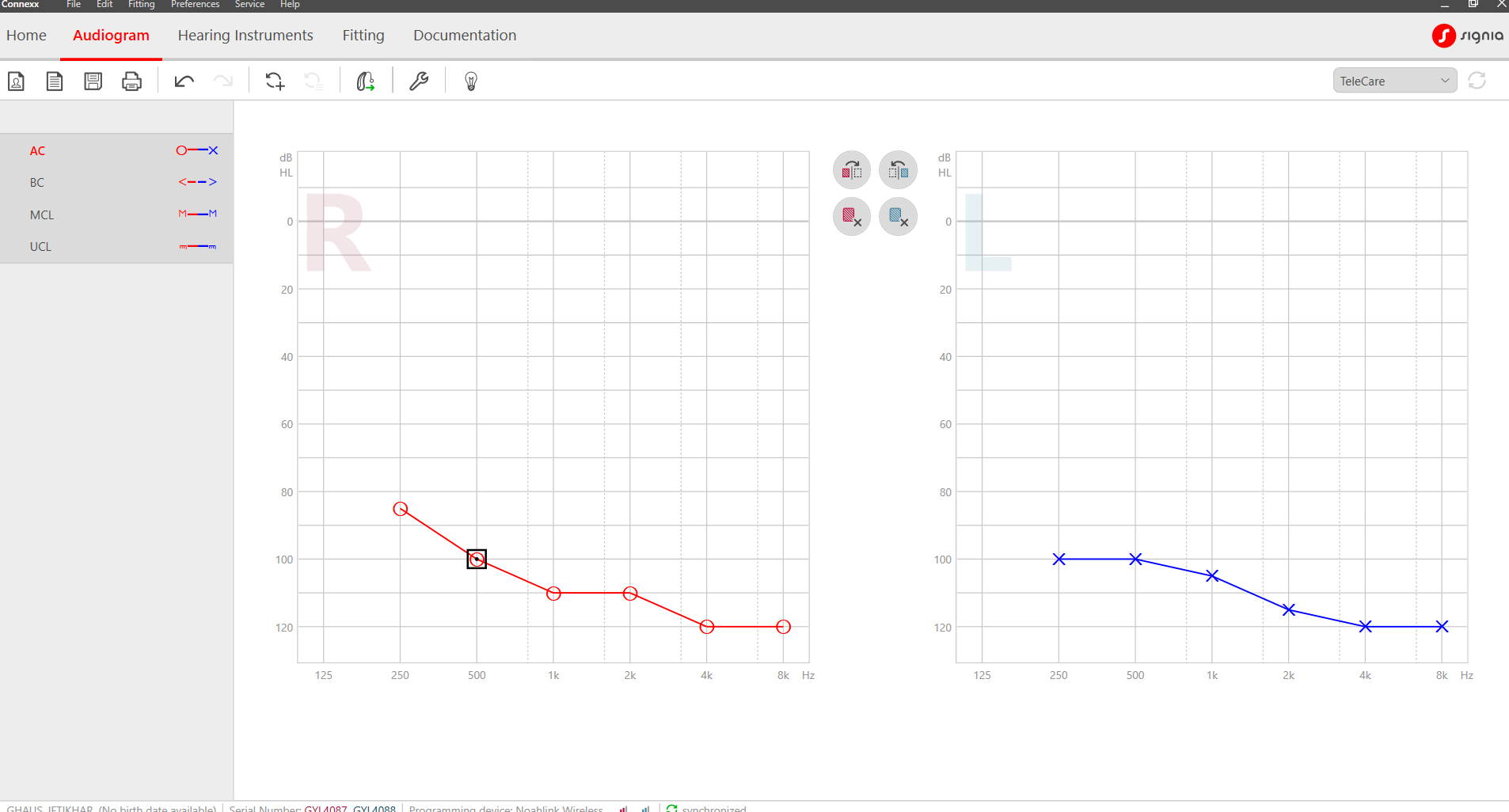The width and height of the screenshot is (1509, 812).
Task: Save session with the floppy disk icon
Action: [93, 82]
